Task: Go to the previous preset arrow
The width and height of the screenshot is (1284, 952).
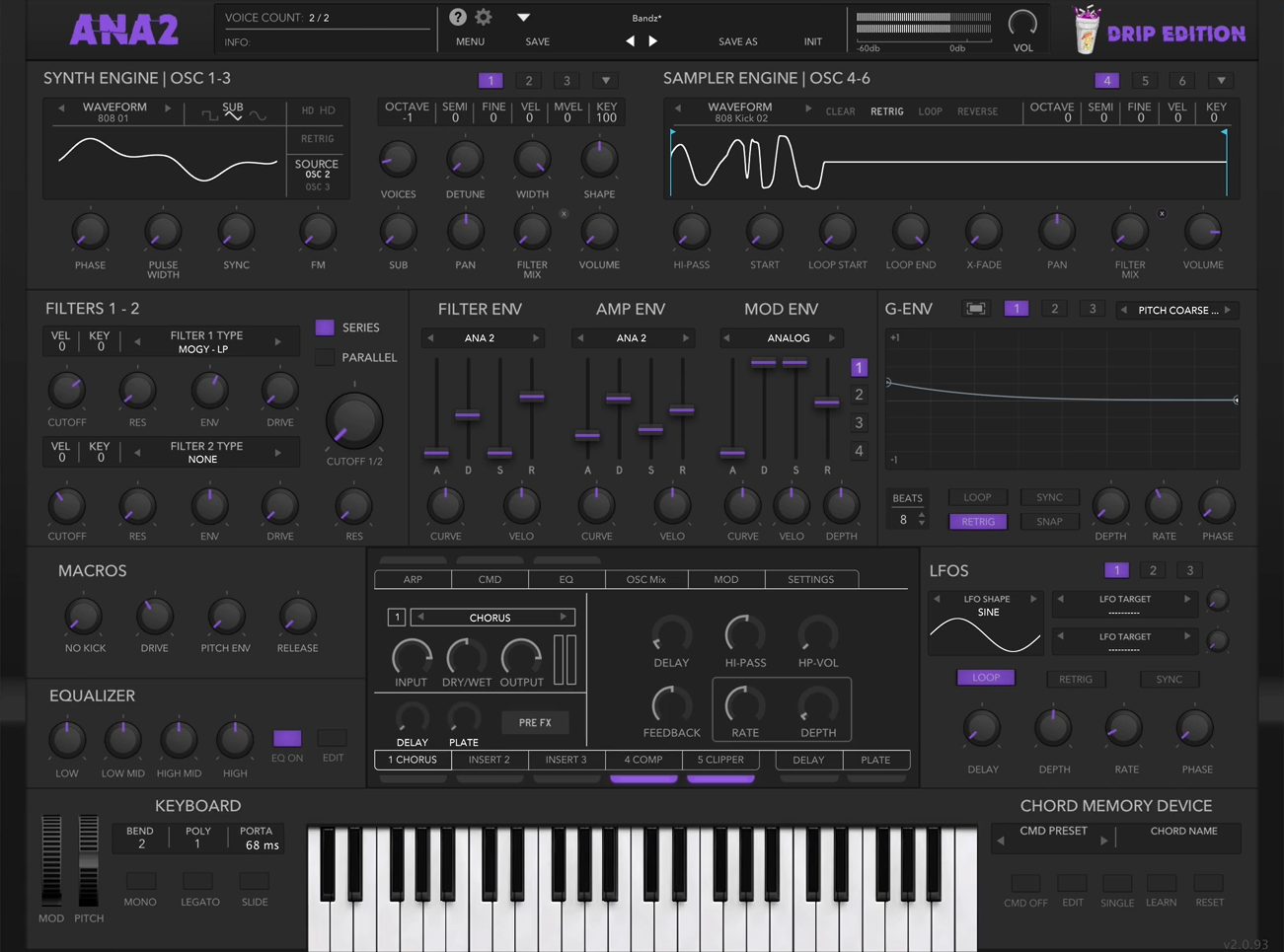Action: pos(630,41)
